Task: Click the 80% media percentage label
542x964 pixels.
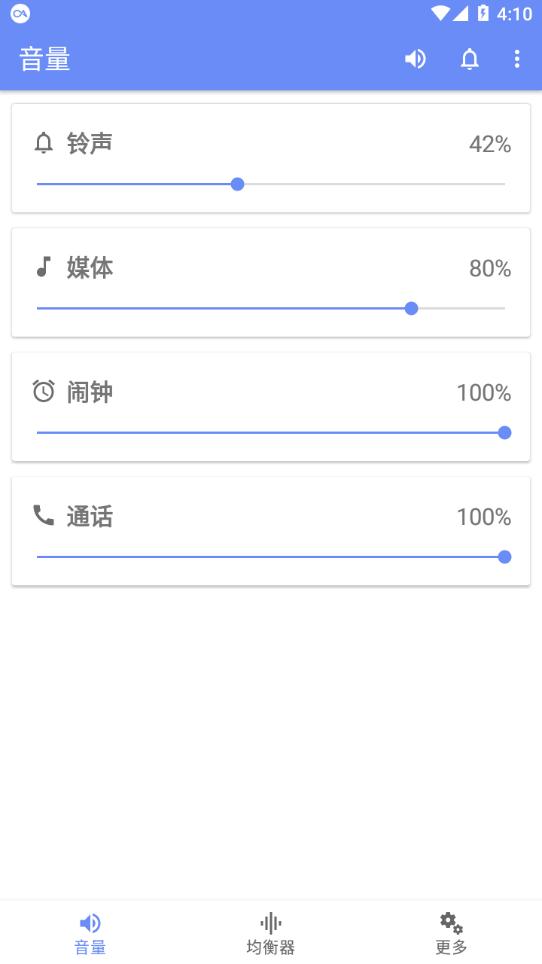Action: tap(490, 269)
